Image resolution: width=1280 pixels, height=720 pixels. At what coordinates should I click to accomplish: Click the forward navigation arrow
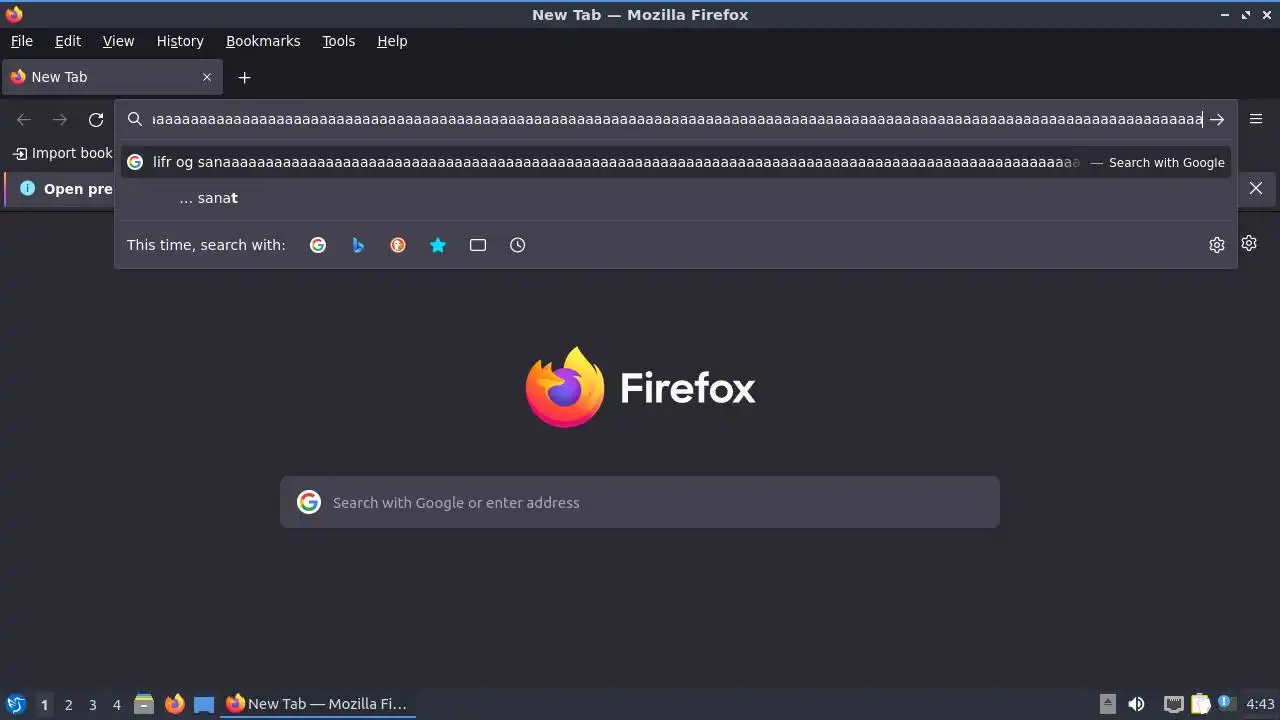(x=60, y=119)
